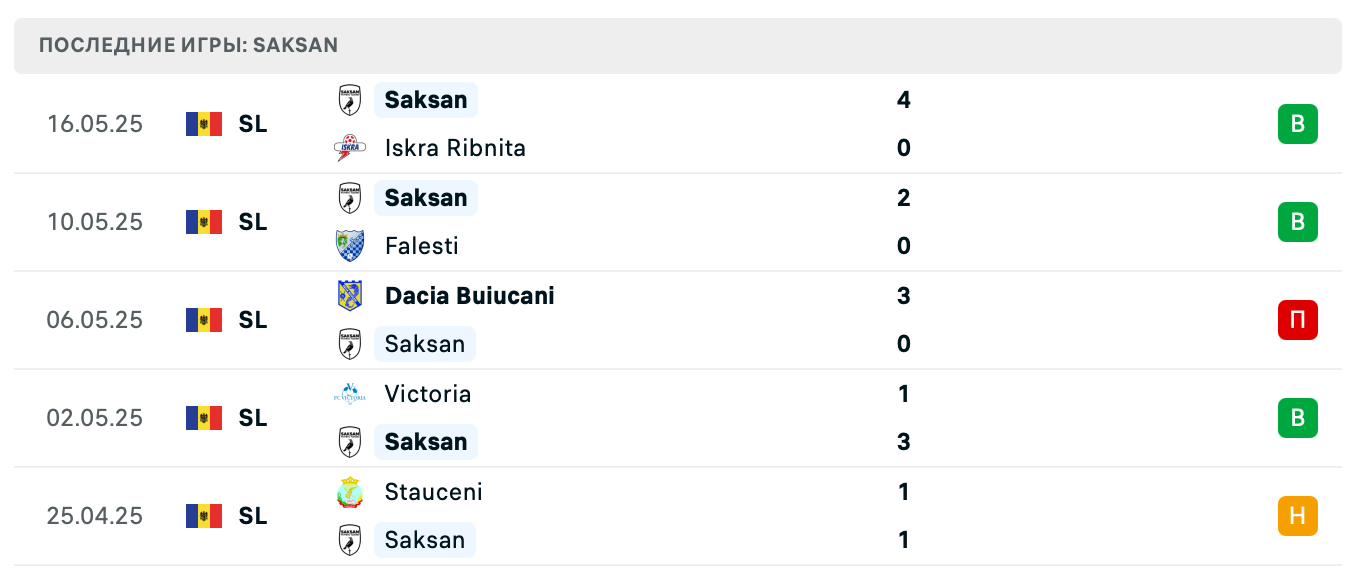Click the green win badge for 02.05.25
The width and height of the screenshot is (1356, 582).
1297,418
